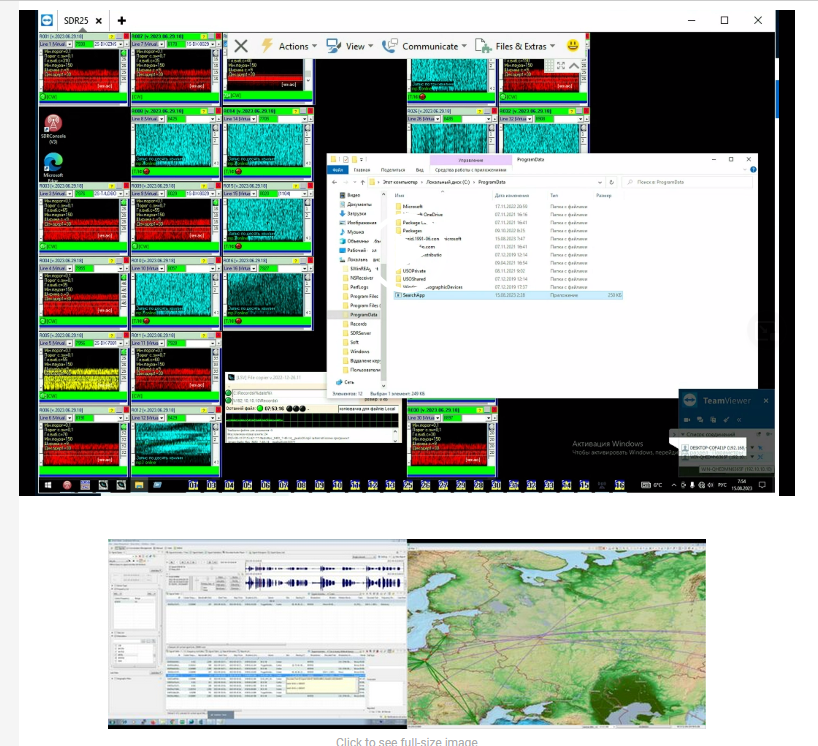Image resolution: width=818 pixels, height=746 pixels.
Task: Click the yellow help button on panel R001
Action: pyautogui.click(x=112, y=37)
